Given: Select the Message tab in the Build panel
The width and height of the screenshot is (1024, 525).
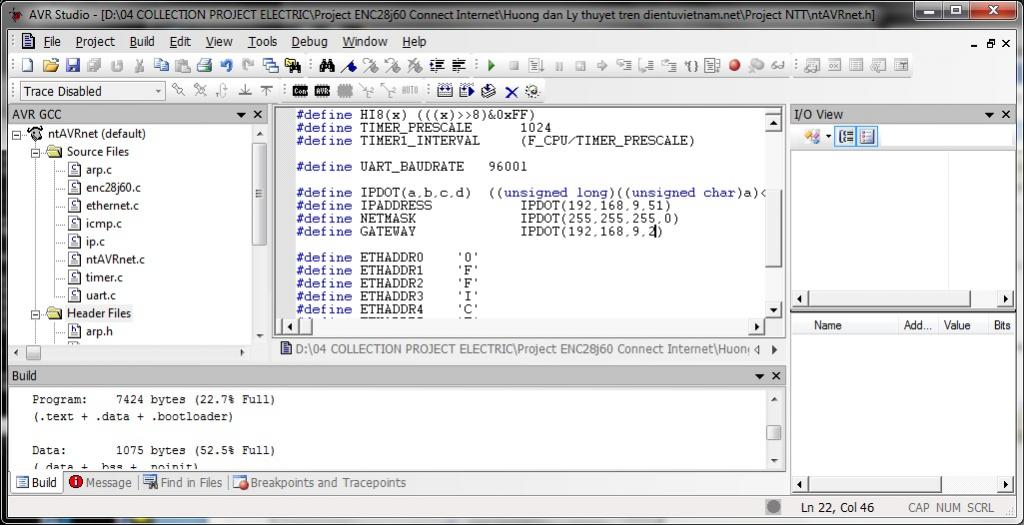Looking at the screenshot, I should pos(100,482).
